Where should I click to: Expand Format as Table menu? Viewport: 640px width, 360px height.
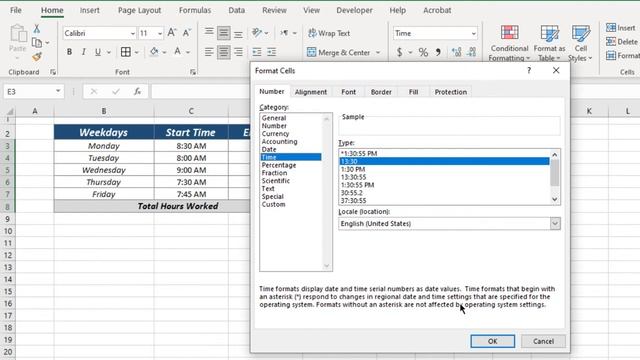click(x=549, y=43)
